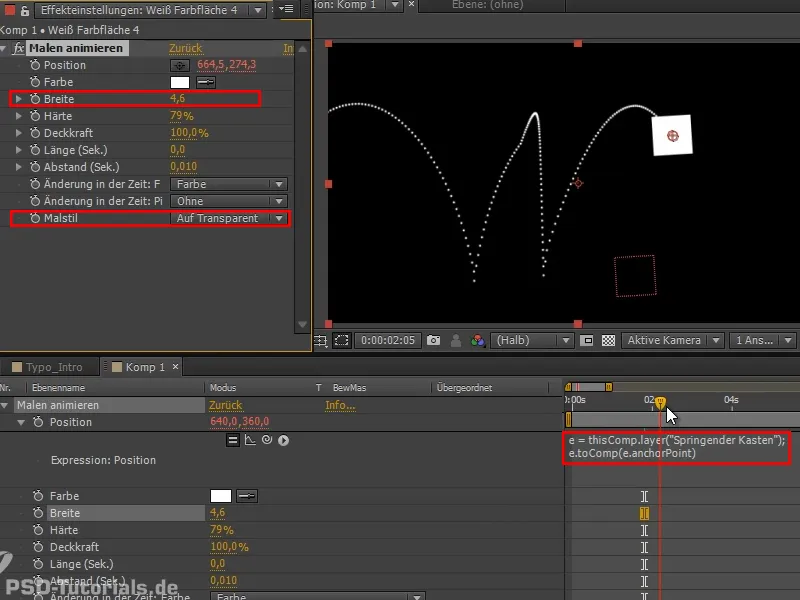The image size is (800, 600).
Task: Click Zurück link in timeline
Action: coord(226,405)
